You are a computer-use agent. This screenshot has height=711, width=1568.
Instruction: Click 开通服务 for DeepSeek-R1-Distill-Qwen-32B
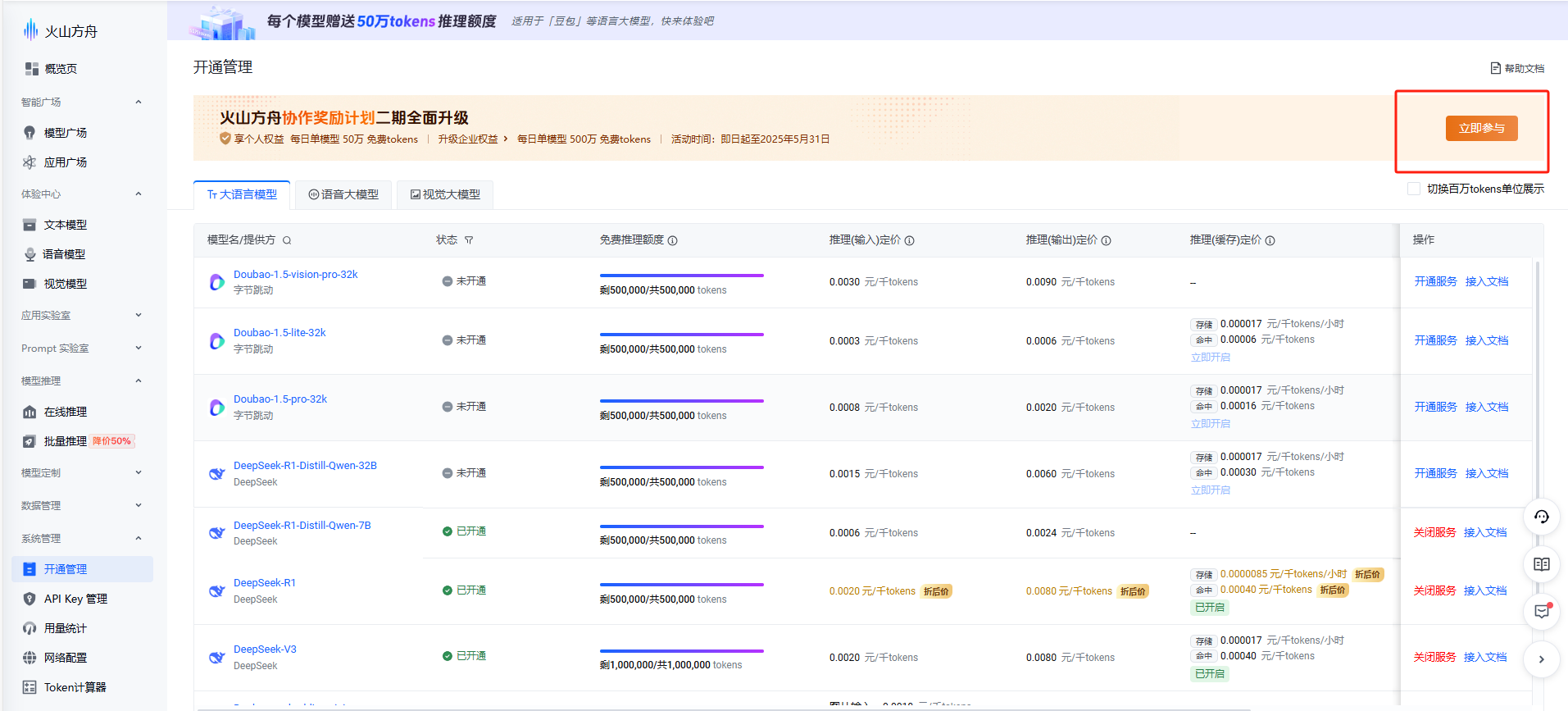pos(1435,473)
